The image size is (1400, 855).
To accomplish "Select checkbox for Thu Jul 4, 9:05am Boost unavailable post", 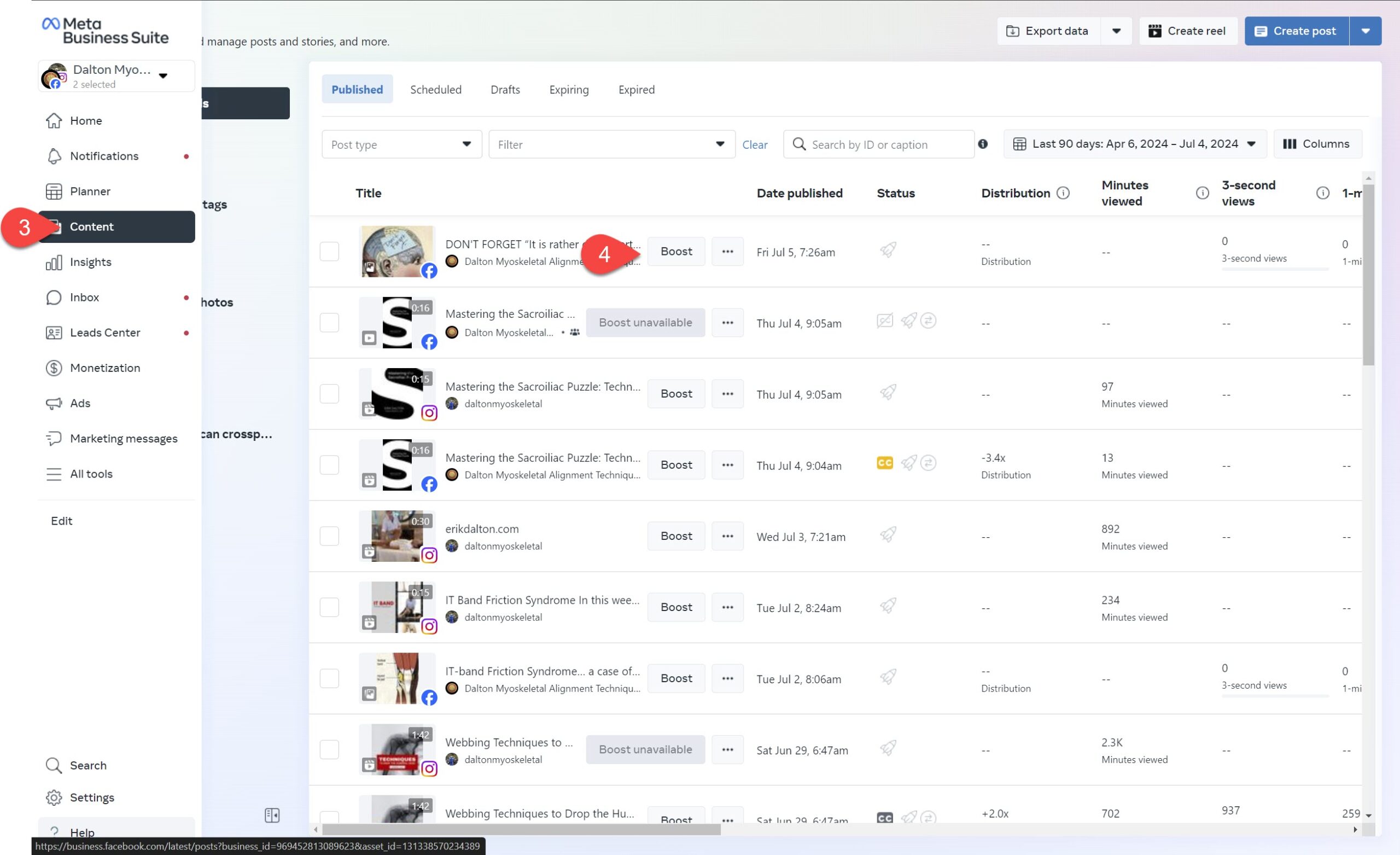I will click(x=330, y=322).
